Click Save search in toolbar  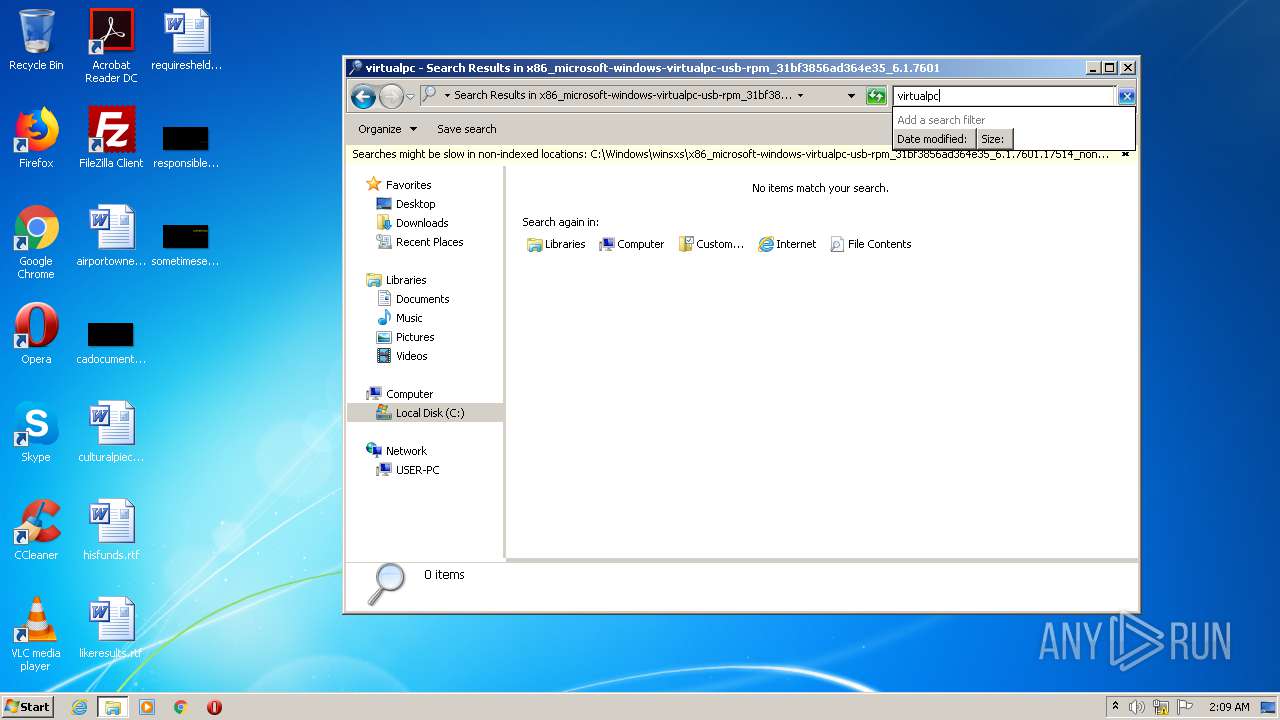[x=466, y=129]
